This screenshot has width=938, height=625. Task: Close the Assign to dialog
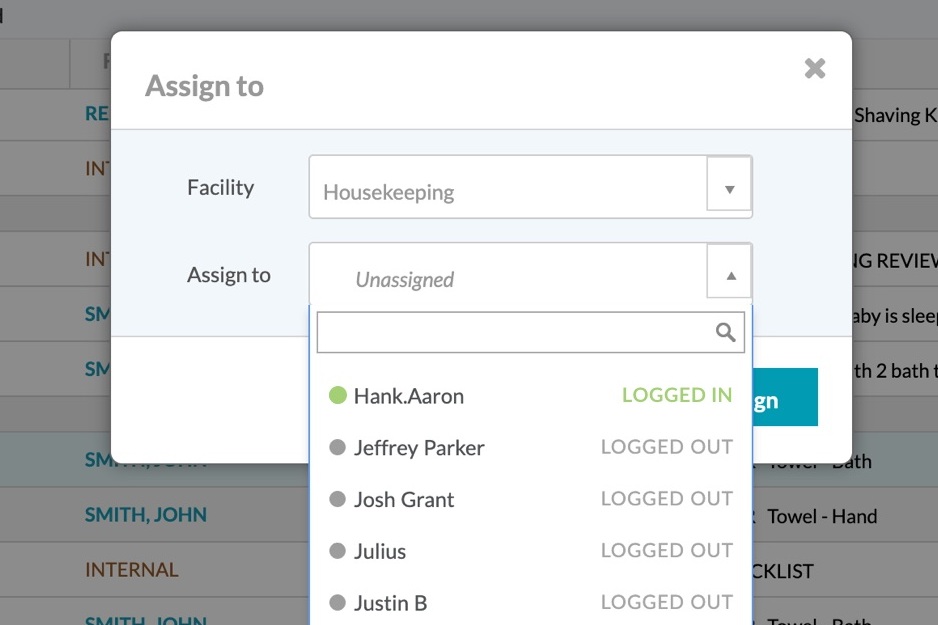815,68
